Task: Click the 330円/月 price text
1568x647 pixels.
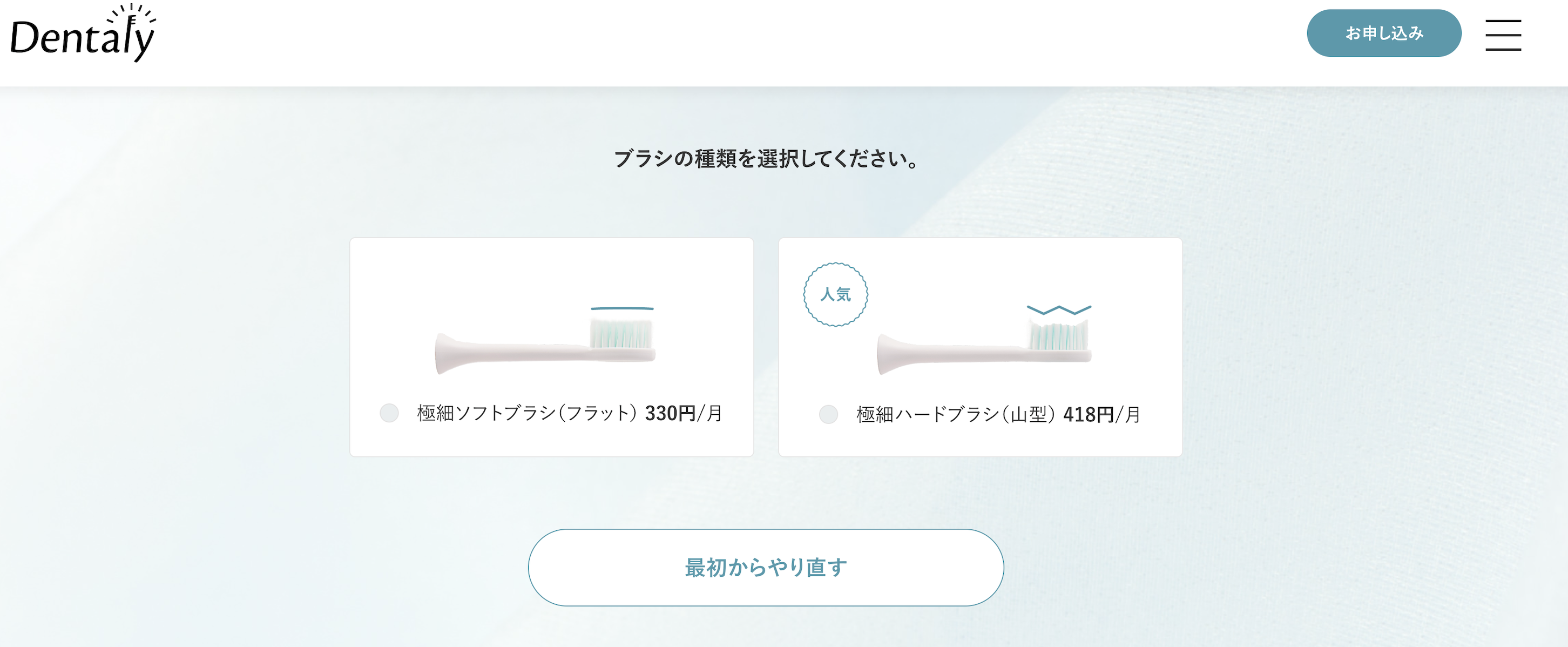Action: click(x=684, y=413)
